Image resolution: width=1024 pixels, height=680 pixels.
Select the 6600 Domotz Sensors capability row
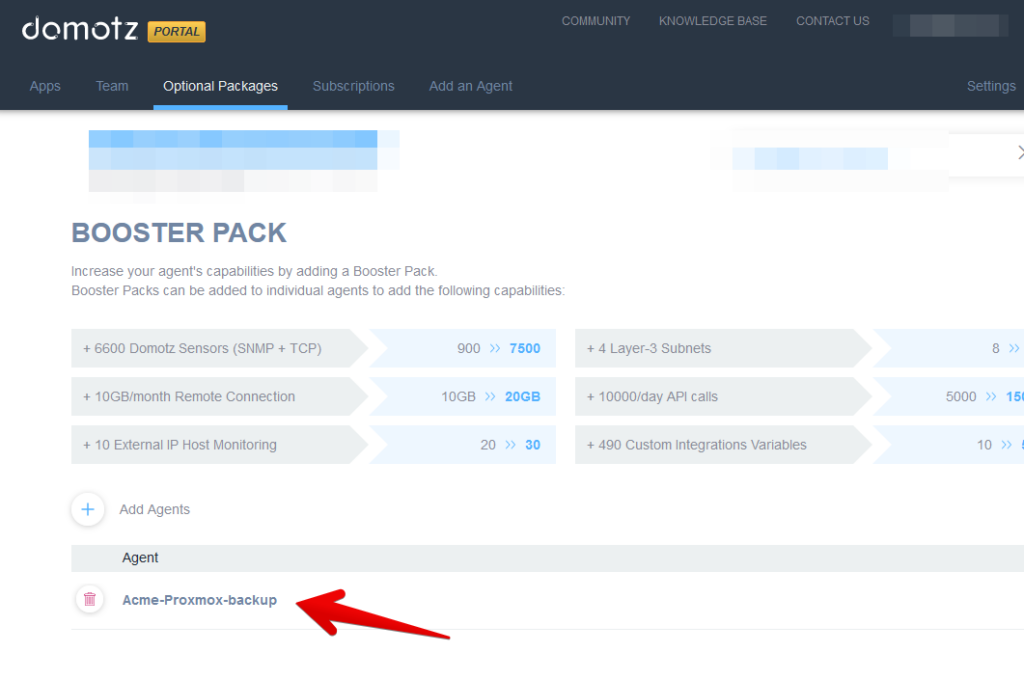pyautogui.click(x=313, y=348)
